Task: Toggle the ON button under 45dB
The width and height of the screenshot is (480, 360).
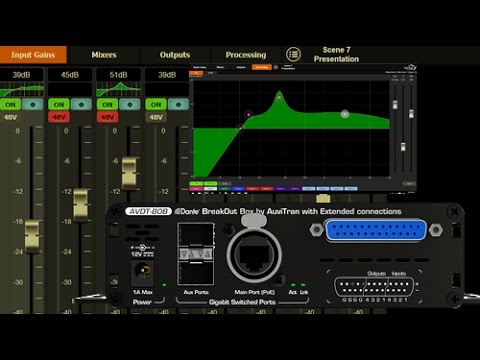Action: pos(59,105)
